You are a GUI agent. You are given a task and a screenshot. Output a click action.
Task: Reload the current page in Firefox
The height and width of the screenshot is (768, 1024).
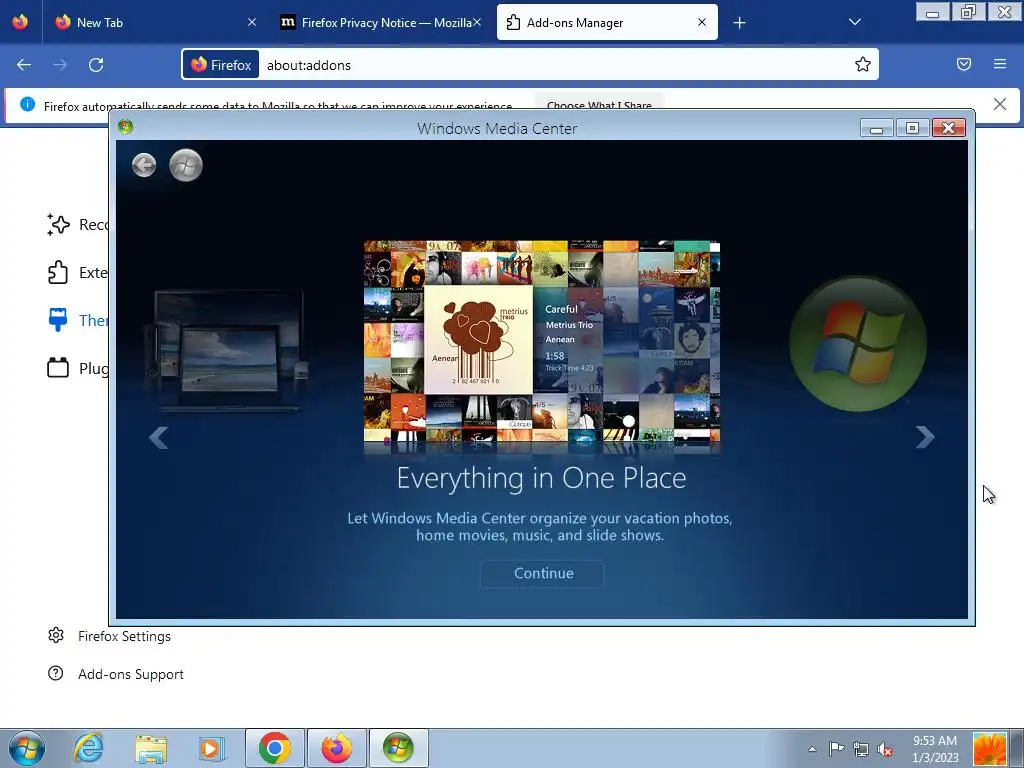click(96, 65)
